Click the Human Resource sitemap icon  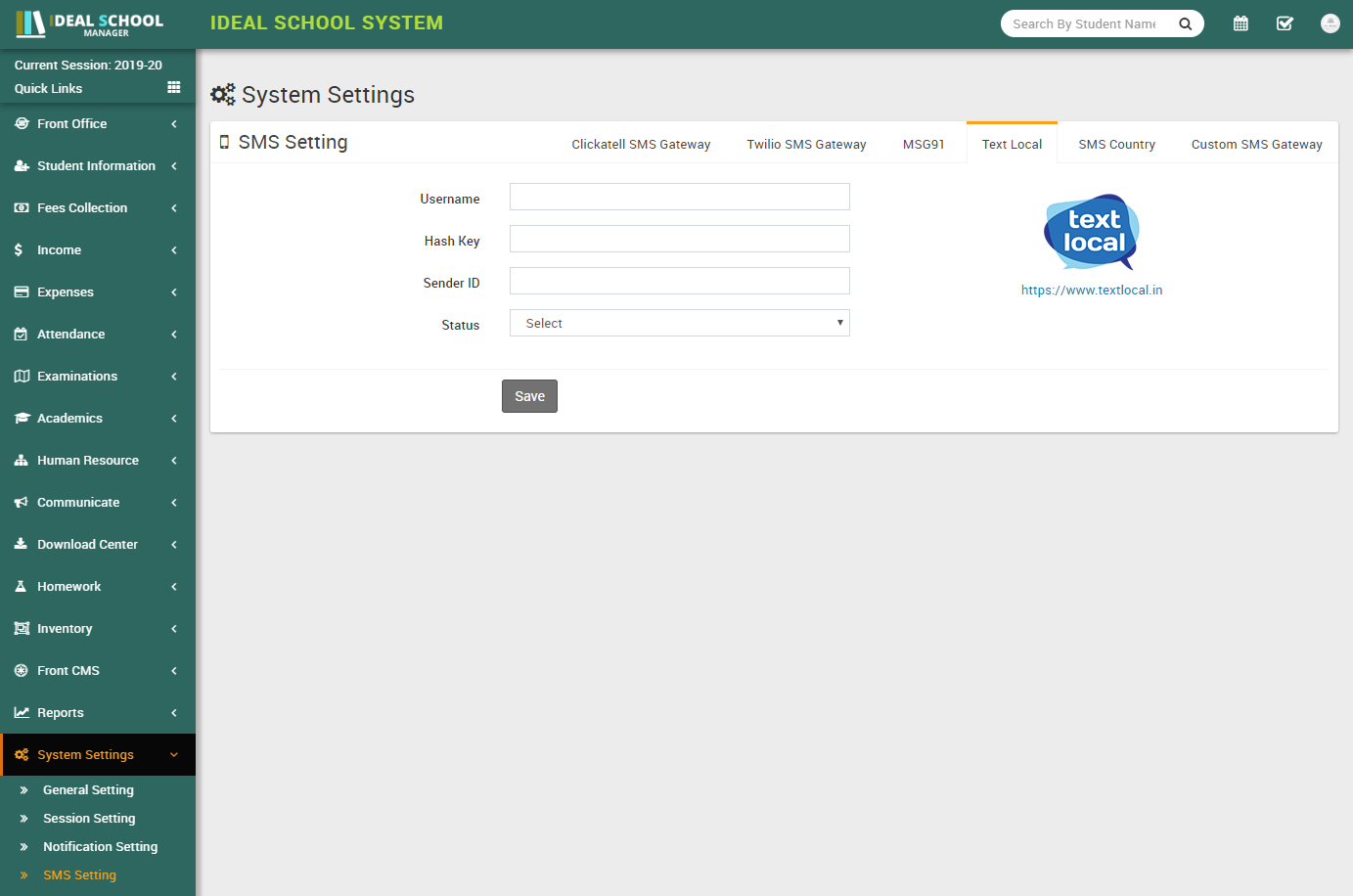click(22, 460)
